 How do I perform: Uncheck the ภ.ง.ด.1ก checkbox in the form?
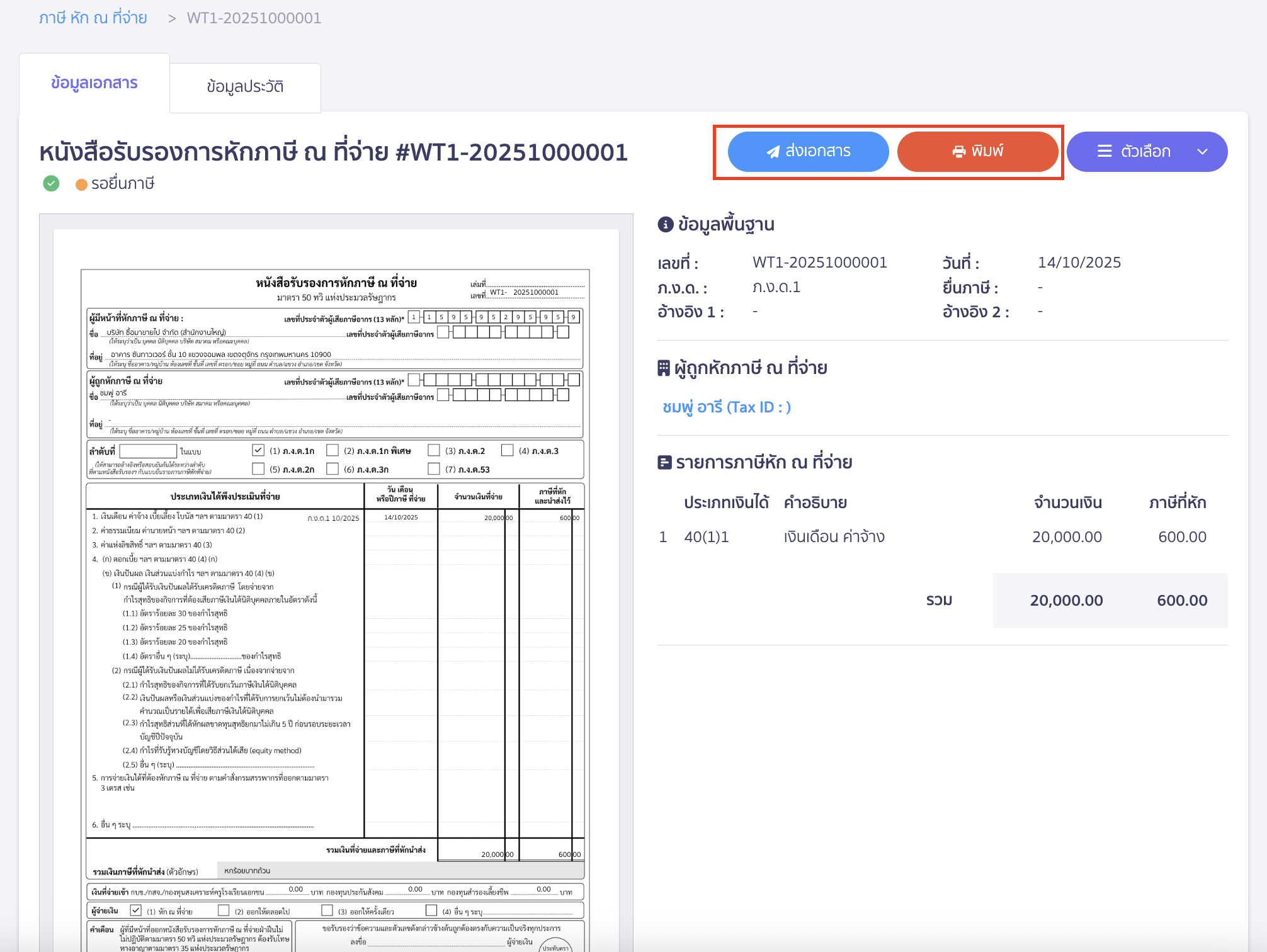click(x=258, y=450)
